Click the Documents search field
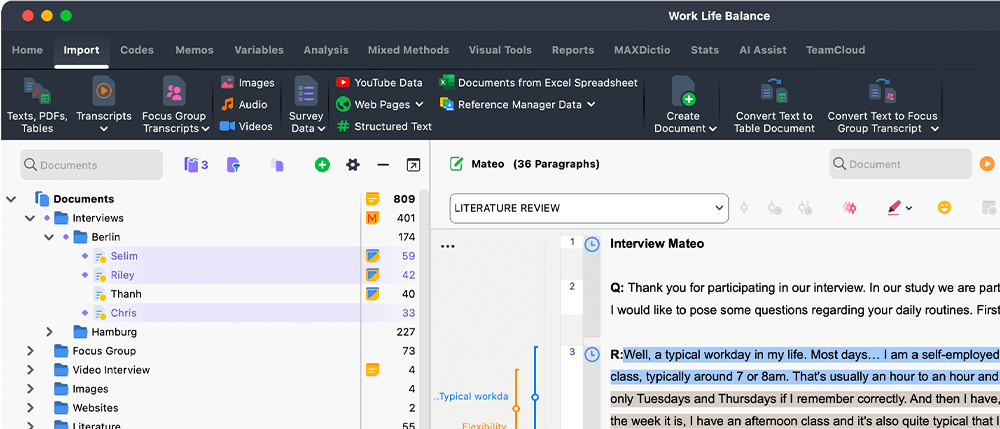This screenshot has width=1000, height=429. 92,165
